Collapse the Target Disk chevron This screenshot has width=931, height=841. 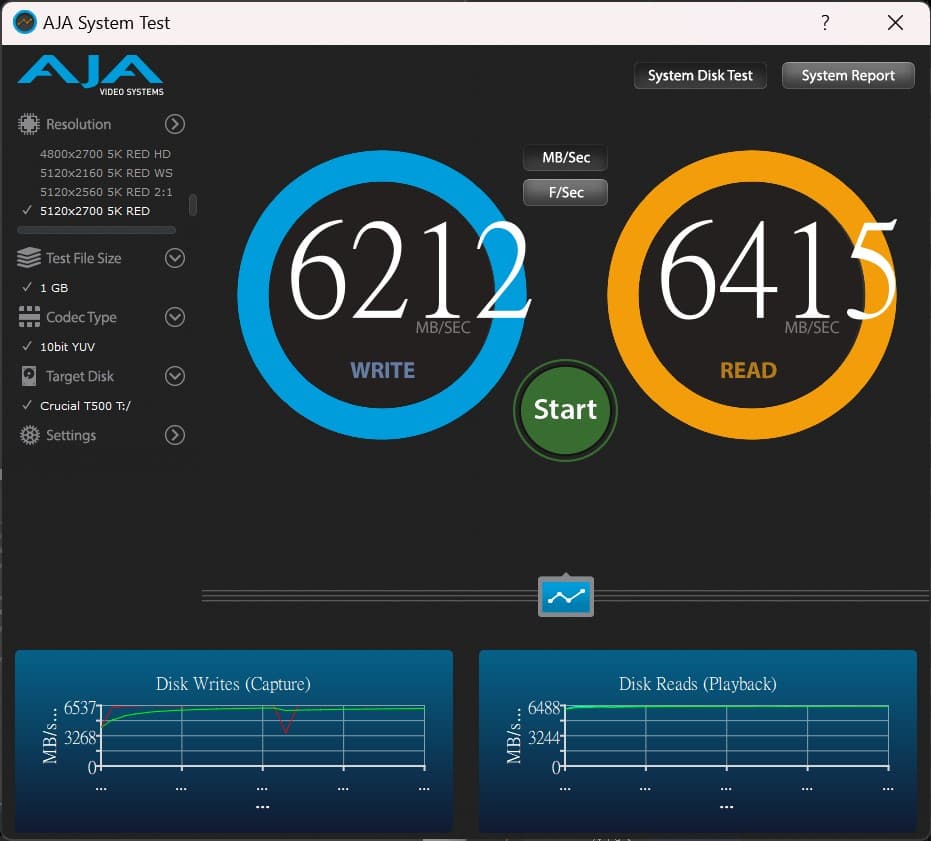(x=175, y=376)
